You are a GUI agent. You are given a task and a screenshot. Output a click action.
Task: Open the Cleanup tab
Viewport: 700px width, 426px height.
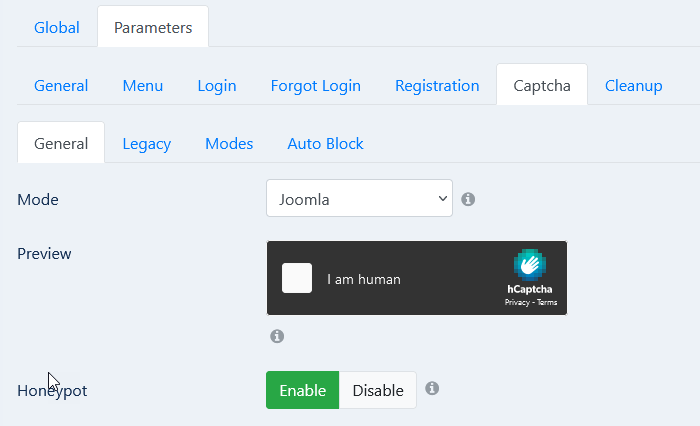pyautogui.click(x=633, y=85)
